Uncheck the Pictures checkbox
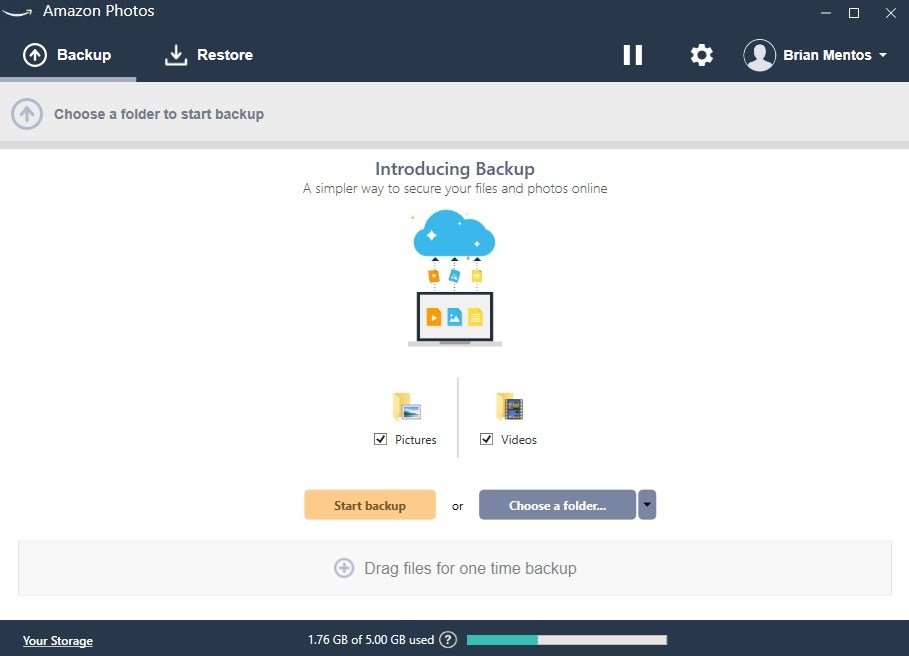This screenshot has width=909, height=656. click(380, 439)
